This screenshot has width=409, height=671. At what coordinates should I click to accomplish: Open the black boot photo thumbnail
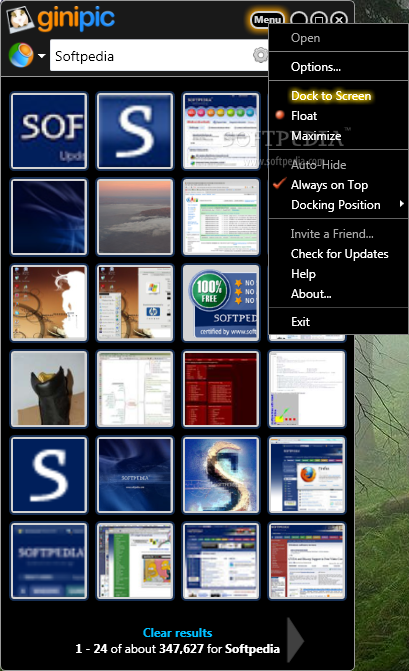(x=49, y=389)
